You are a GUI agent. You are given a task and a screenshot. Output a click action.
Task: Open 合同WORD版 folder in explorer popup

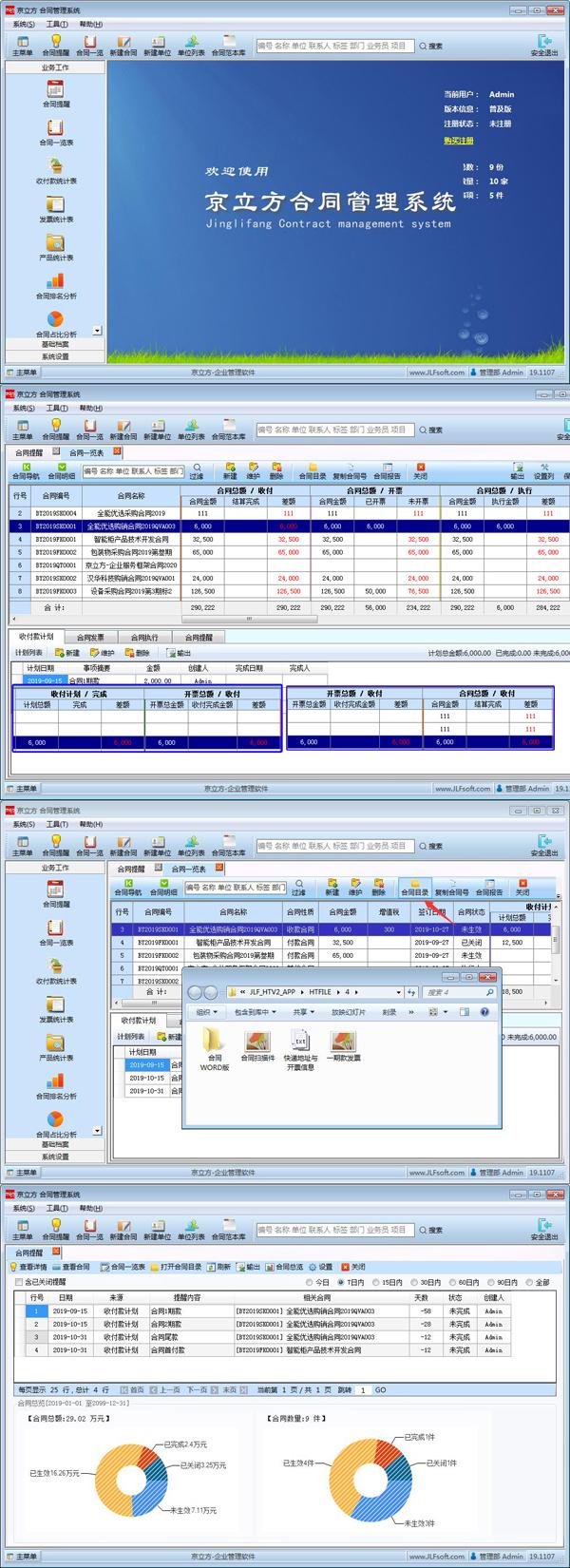pyautogui.click(x=215, y=1049)
